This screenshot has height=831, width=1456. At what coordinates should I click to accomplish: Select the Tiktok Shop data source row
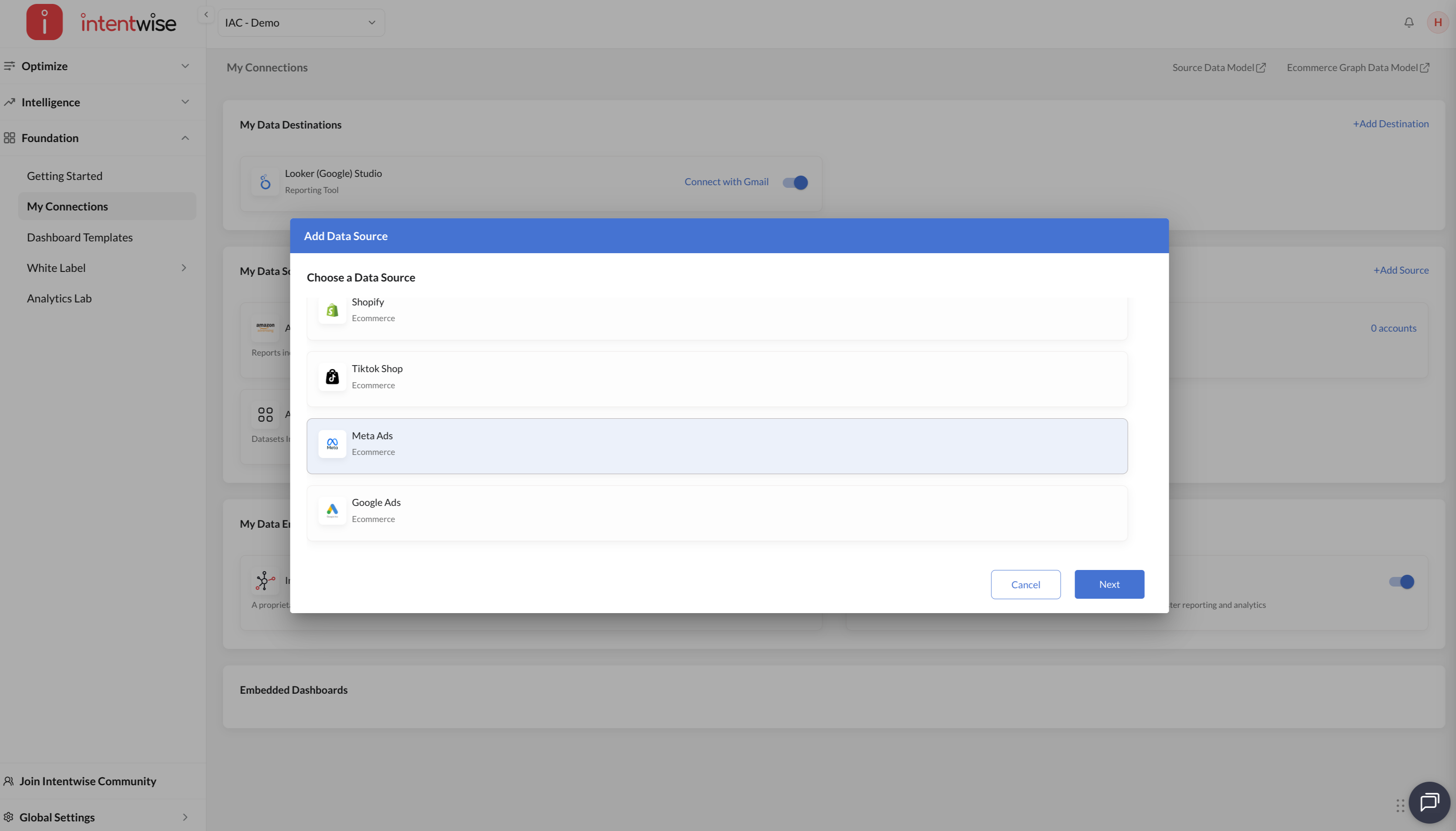pyautogui.click(x=717, y=379)
